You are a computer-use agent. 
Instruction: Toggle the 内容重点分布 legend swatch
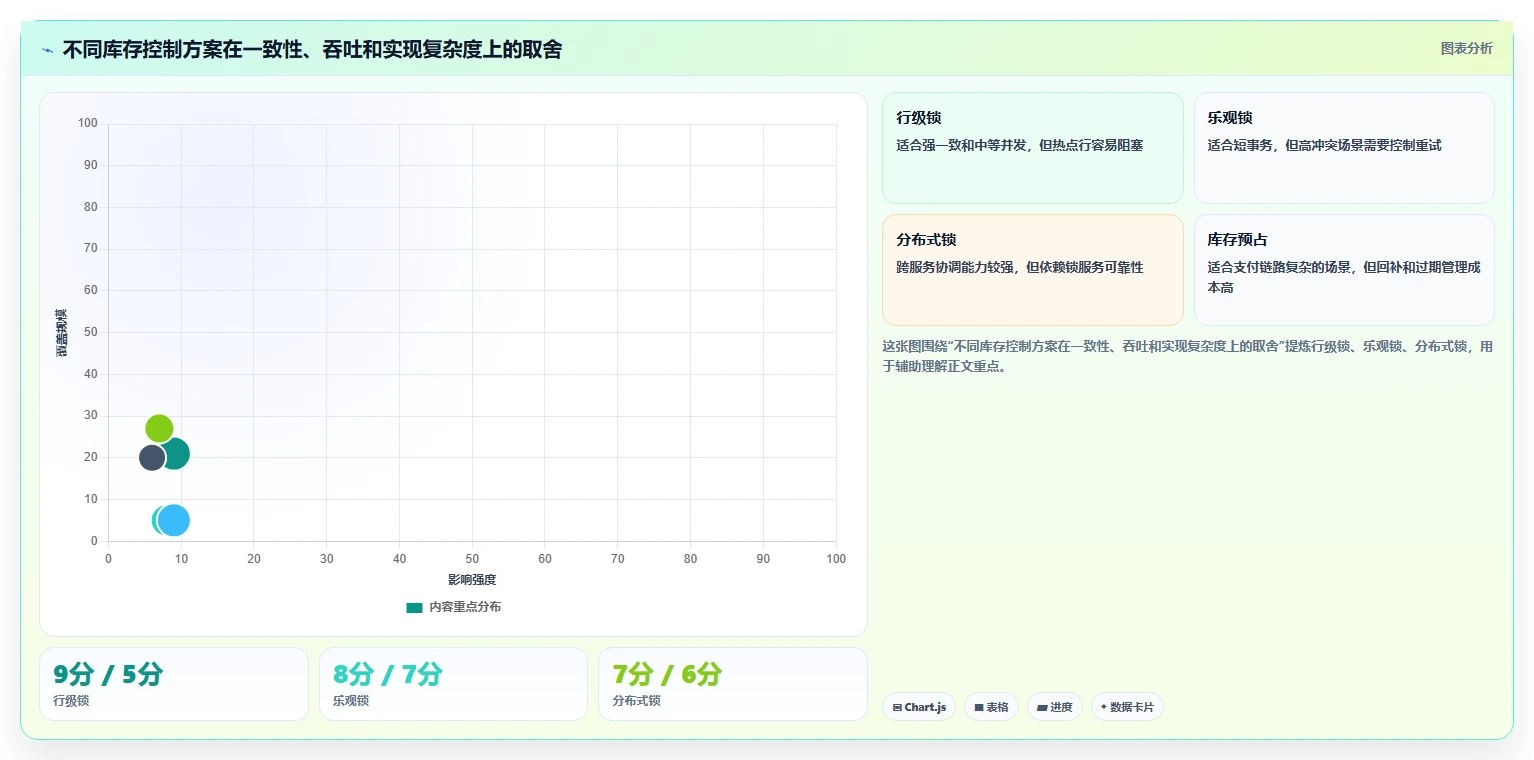click(414, 607)
